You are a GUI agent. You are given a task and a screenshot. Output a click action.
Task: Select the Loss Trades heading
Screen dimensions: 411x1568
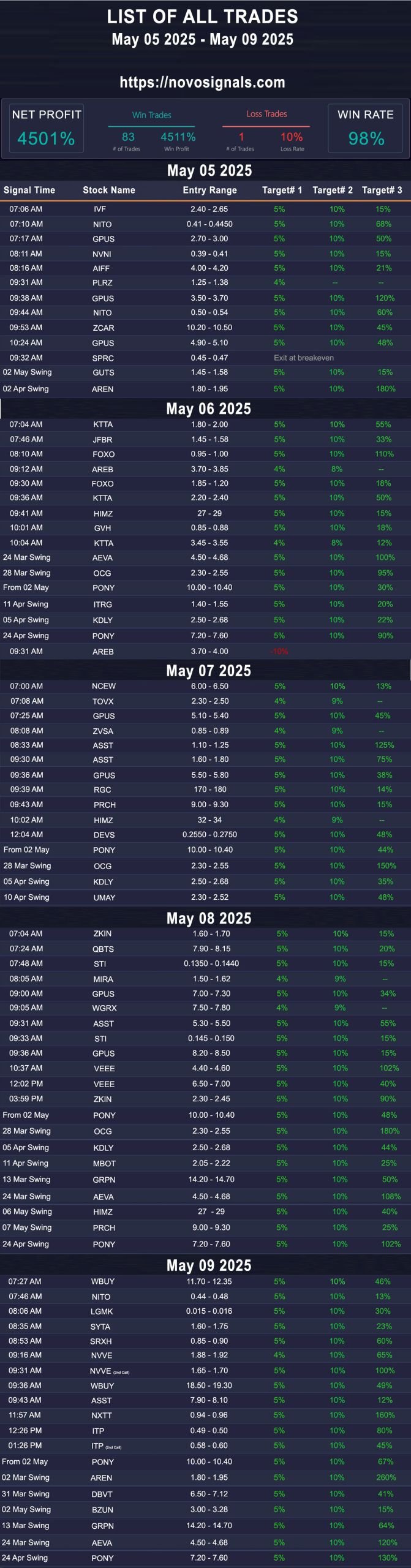(266, 114)
